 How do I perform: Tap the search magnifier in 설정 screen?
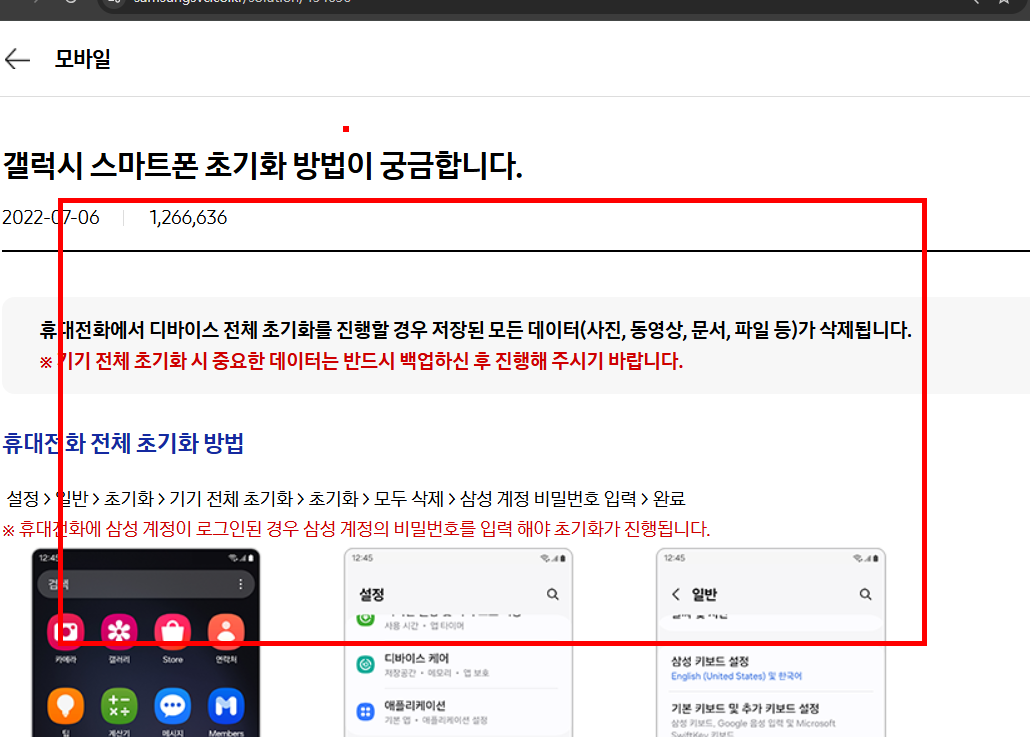click(553, 593)
